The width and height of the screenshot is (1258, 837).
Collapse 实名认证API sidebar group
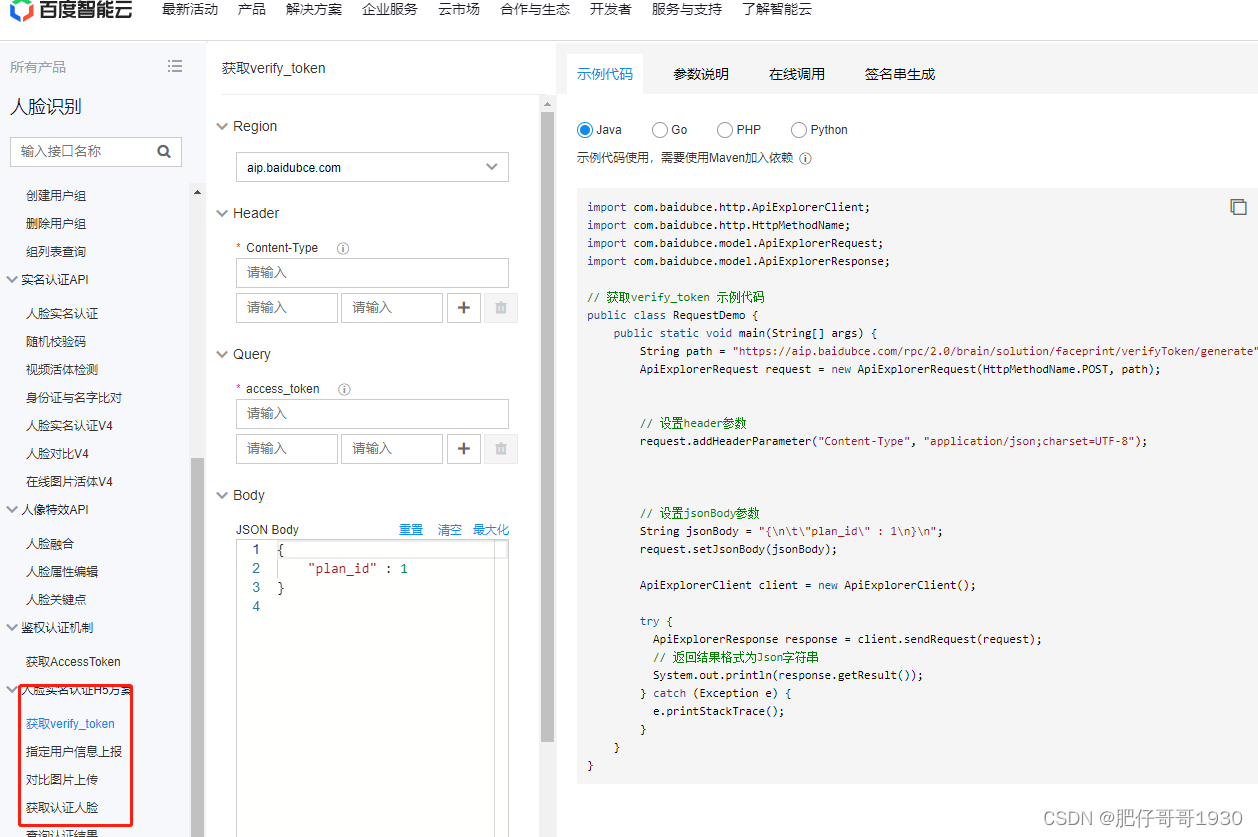[12, 280]
